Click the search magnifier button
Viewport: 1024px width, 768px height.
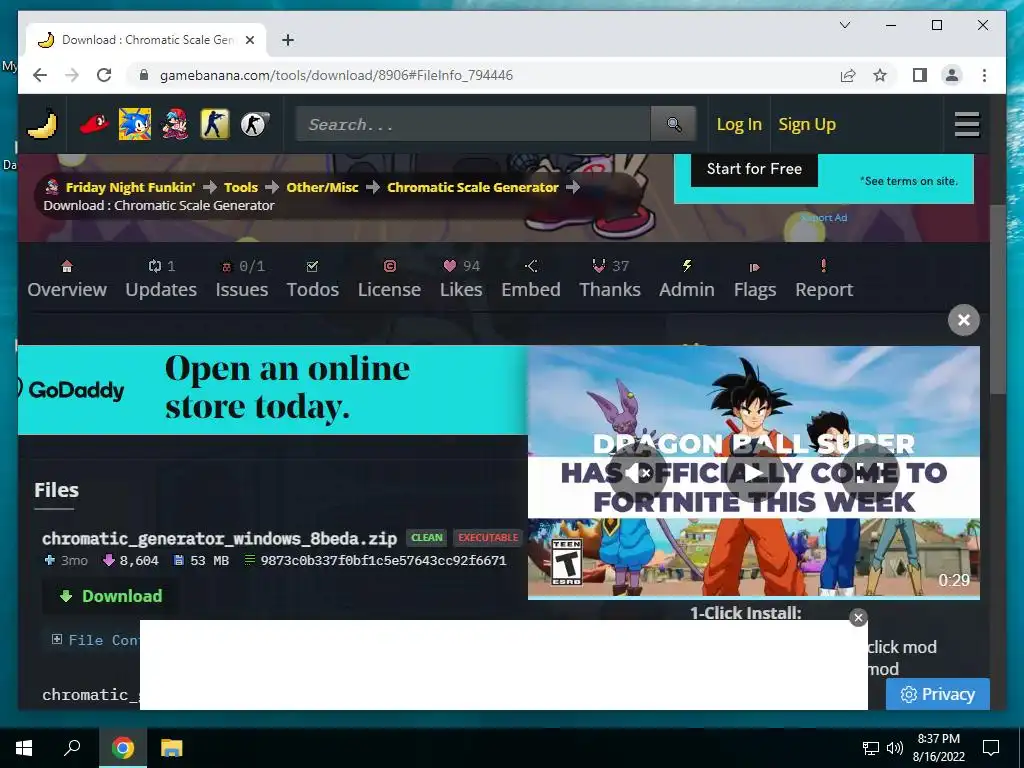pyautogui.click(x=674, y=124)
